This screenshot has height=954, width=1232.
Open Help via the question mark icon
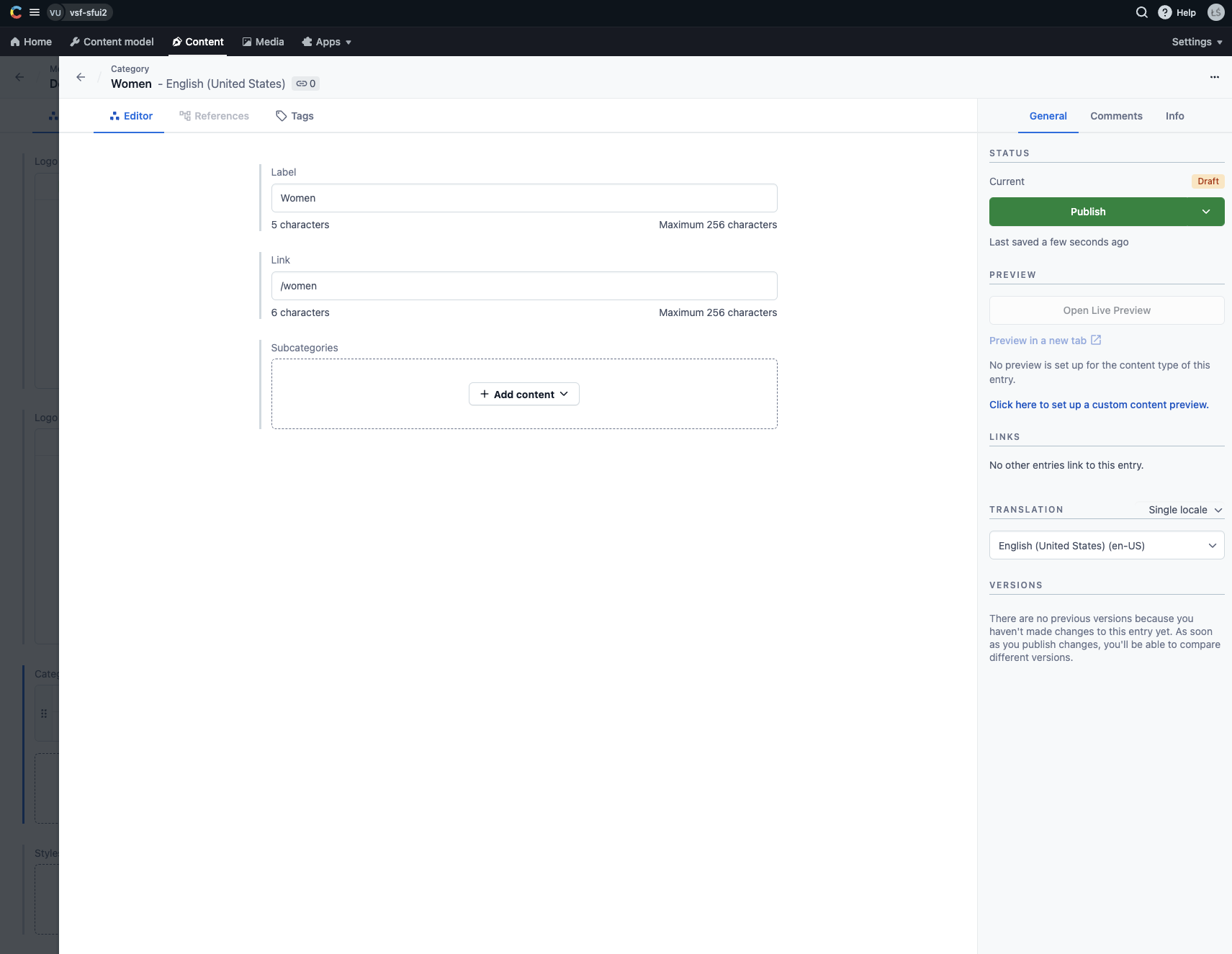click(x=1166, y=12)
